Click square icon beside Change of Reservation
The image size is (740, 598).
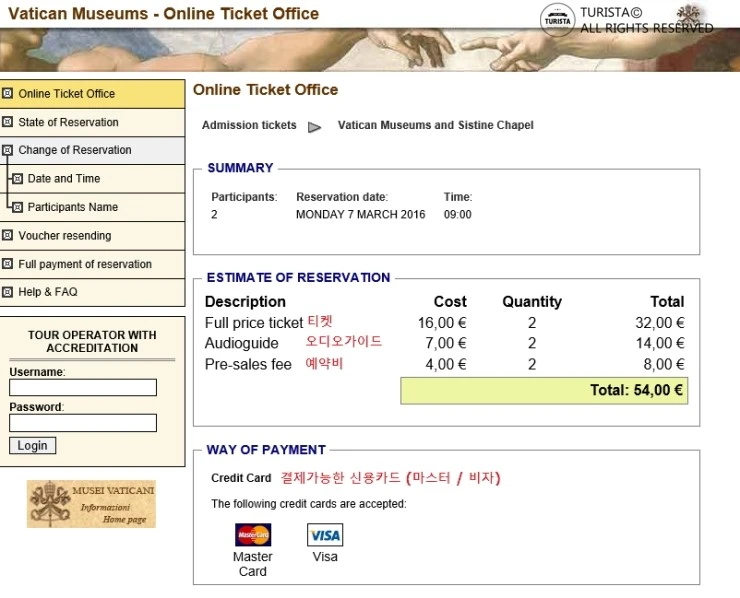[7, 151]
